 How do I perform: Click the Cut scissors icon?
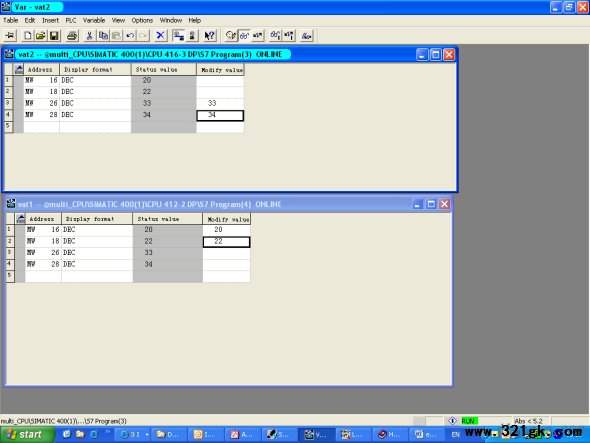[x=90, y=36]
